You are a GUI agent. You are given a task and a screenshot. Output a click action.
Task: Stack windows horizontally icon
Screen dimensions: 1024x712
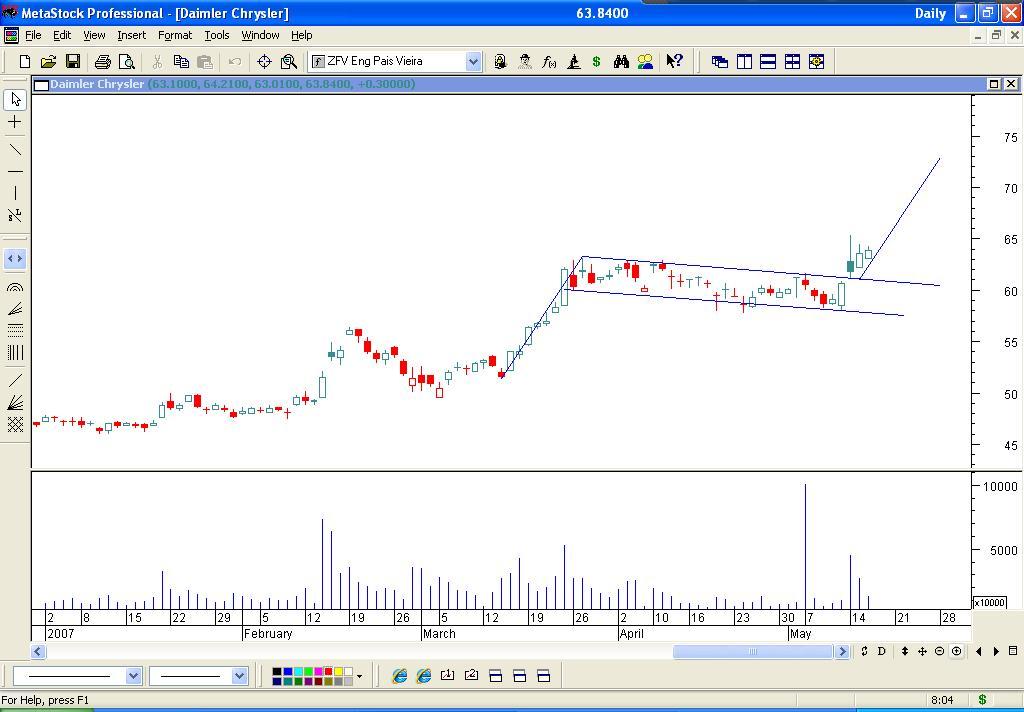(x=768, y=61)
